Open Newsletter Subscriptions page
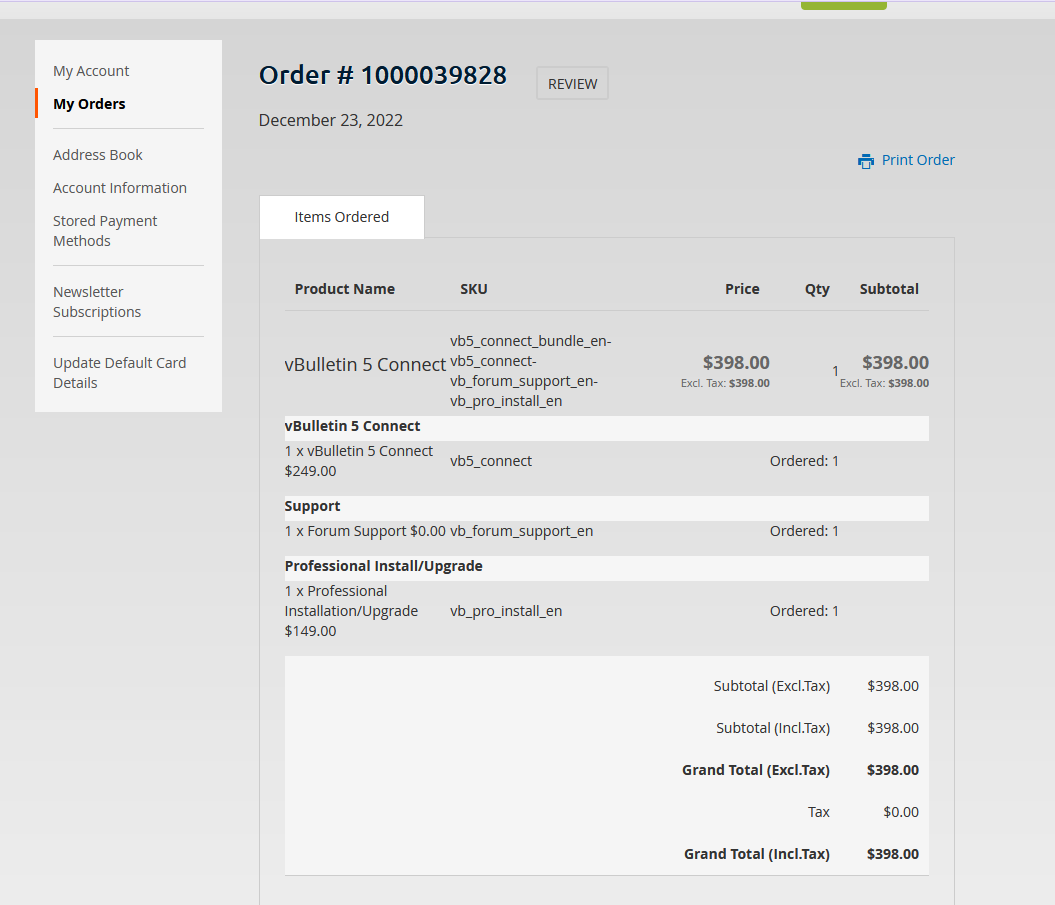 point(97,302)
